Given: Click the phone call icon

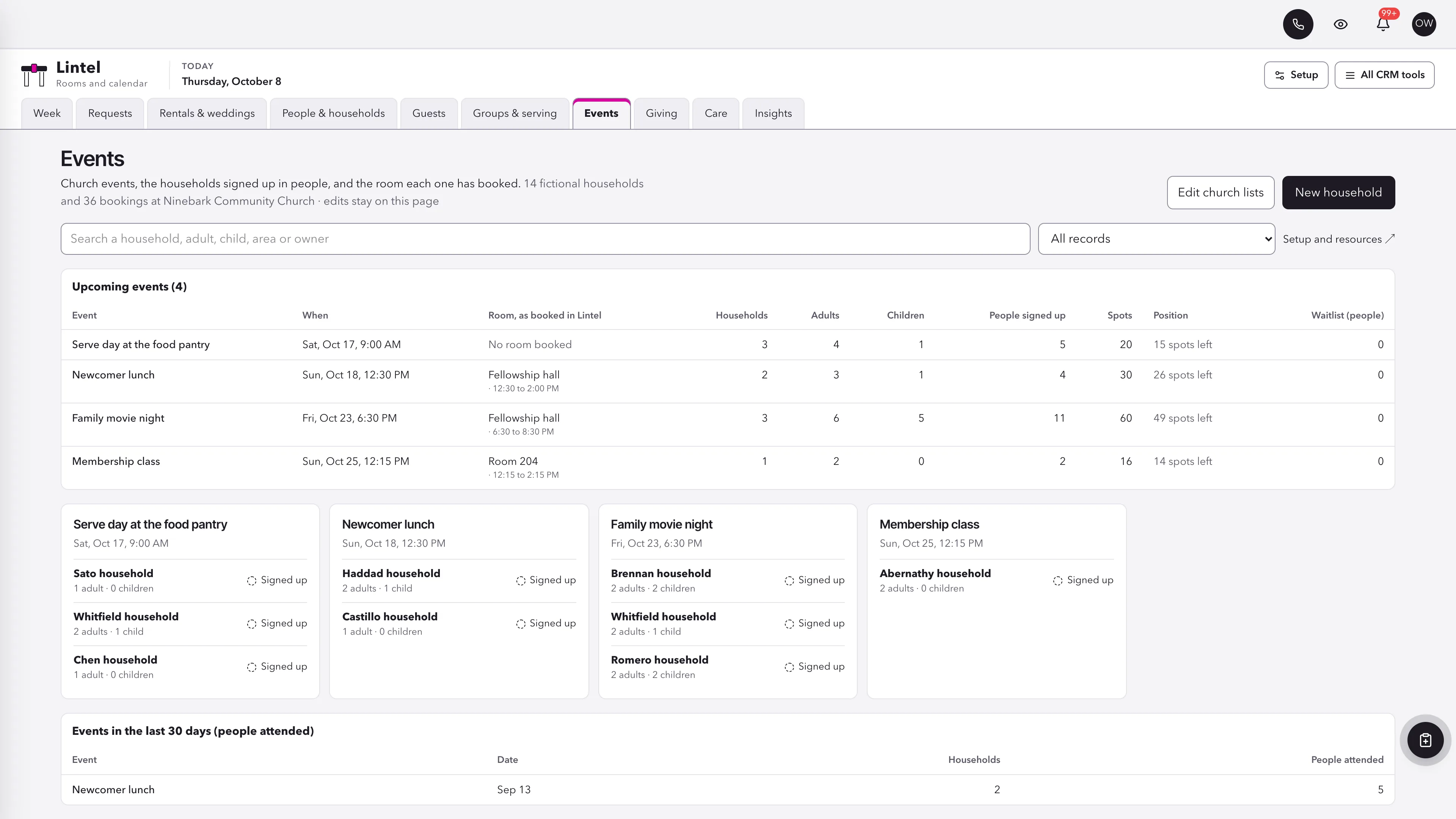Looking at the screenshot, I should click(x=1298, y=24).
